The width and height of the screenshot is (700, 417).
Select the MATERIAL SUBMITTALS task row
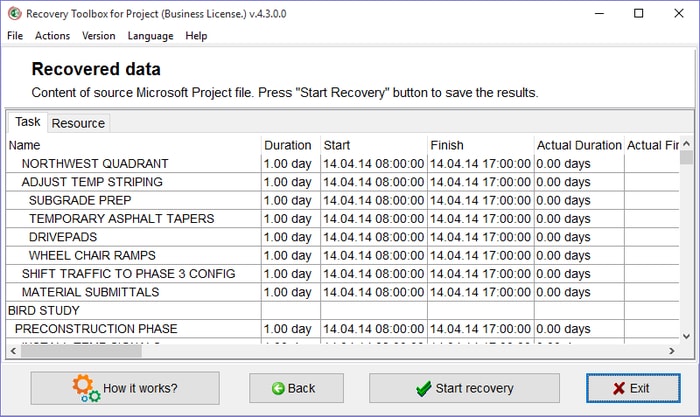pos(343,292)
